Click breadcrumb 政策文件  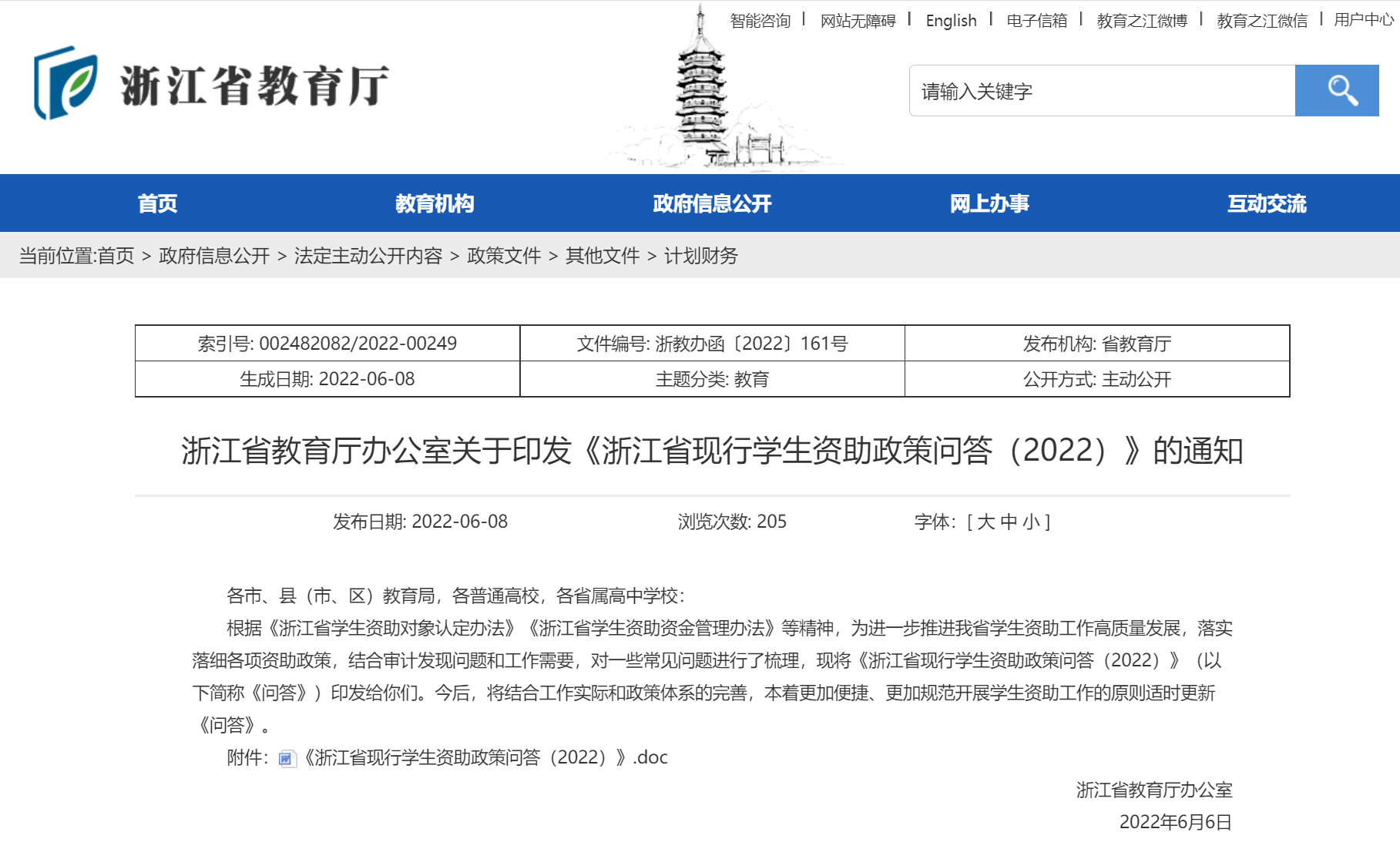(x=504, y=256)
